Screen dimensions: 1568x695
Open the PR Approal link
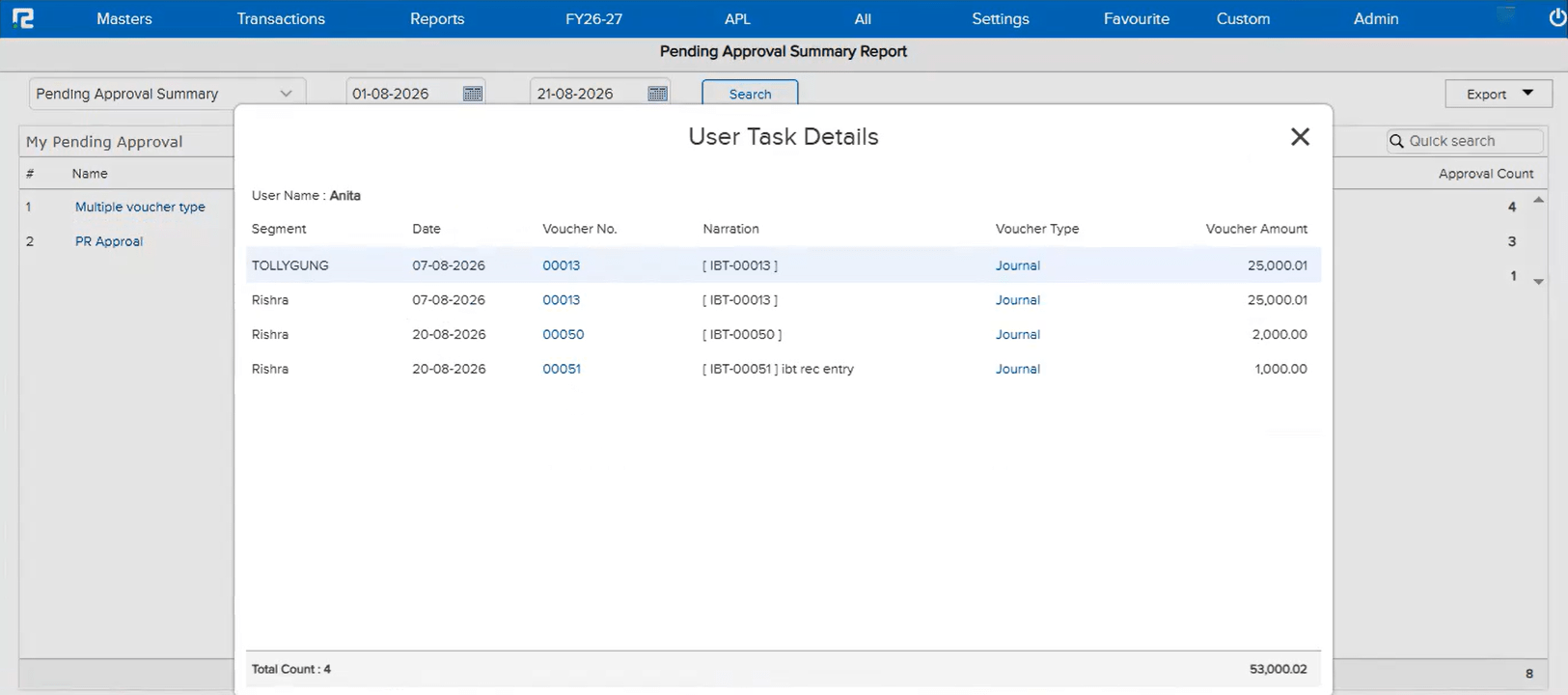(x=109, y=241)
